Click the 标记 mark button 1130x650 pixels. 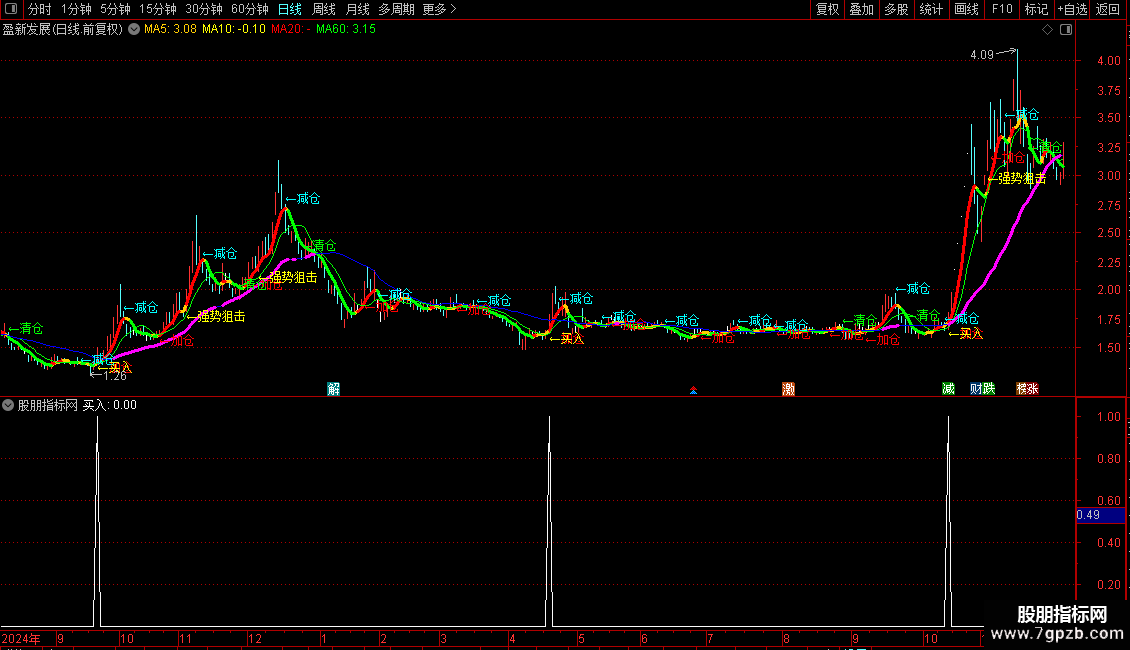pos(1036,9)
